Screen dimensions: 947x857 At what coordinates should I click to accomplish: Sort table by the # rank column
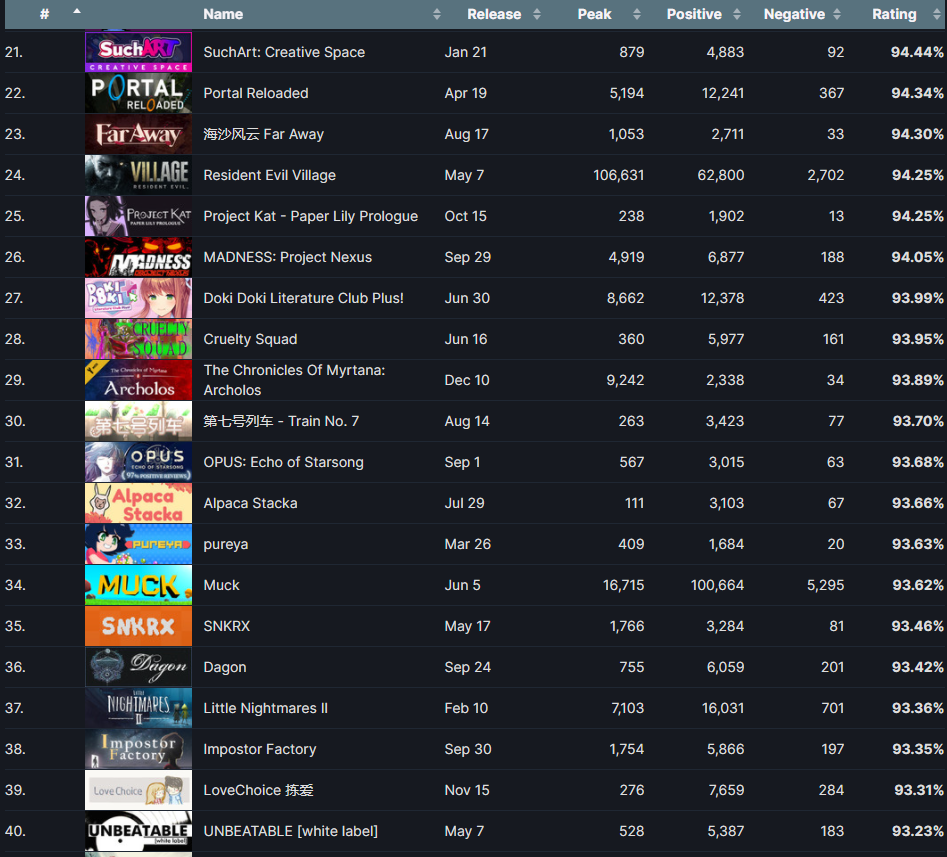pos(44,14)
